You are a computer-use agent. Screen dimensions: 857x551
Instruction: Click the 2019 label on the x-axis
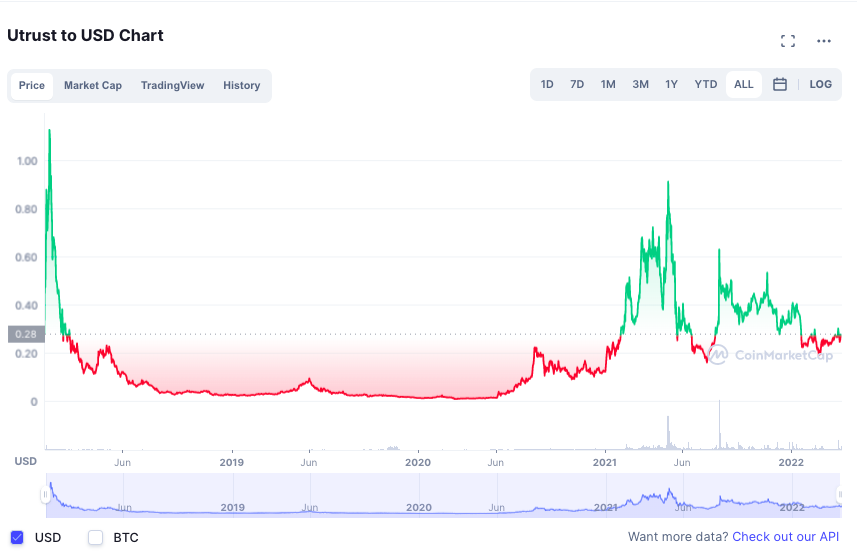point(232,462)
